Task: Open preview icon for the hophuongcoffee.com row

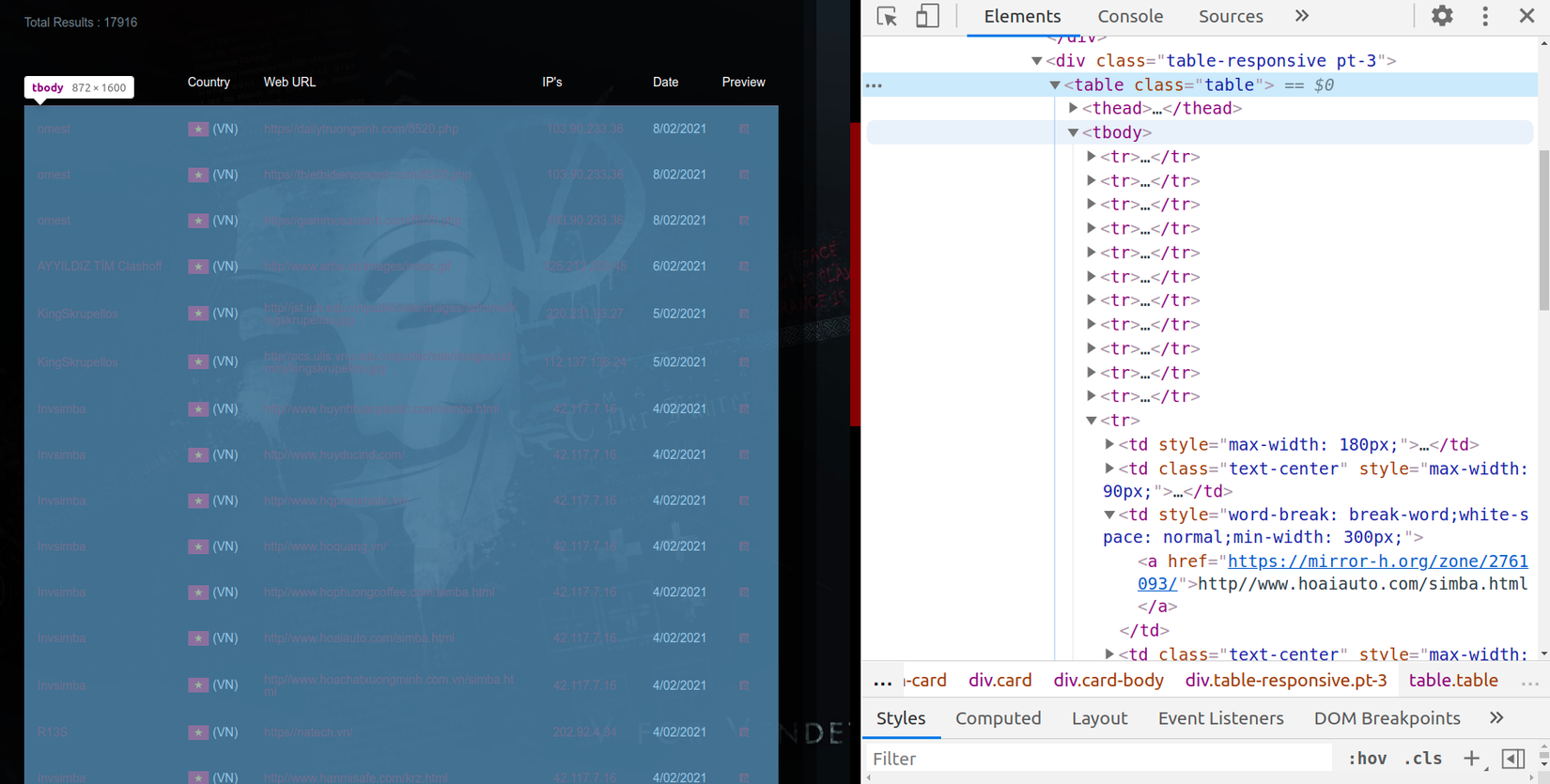Action: point(744,592)
